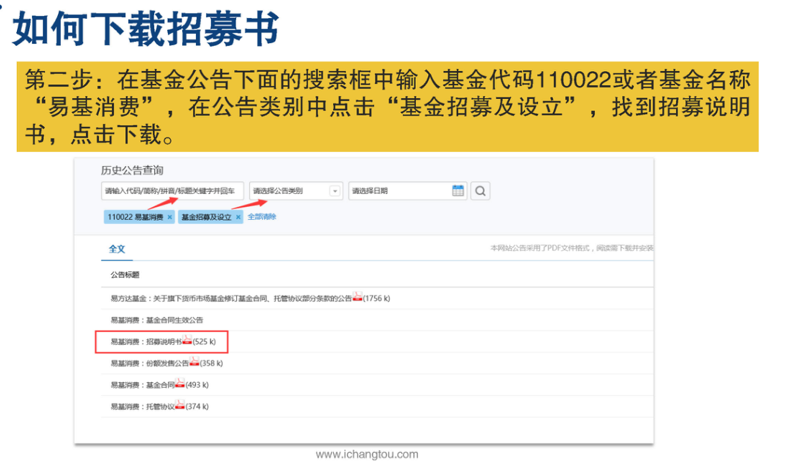The height and width of the screenshot is (461, 792).
Task: Remove the 基金招募及设立 filter tag
Action: [238, 217]
